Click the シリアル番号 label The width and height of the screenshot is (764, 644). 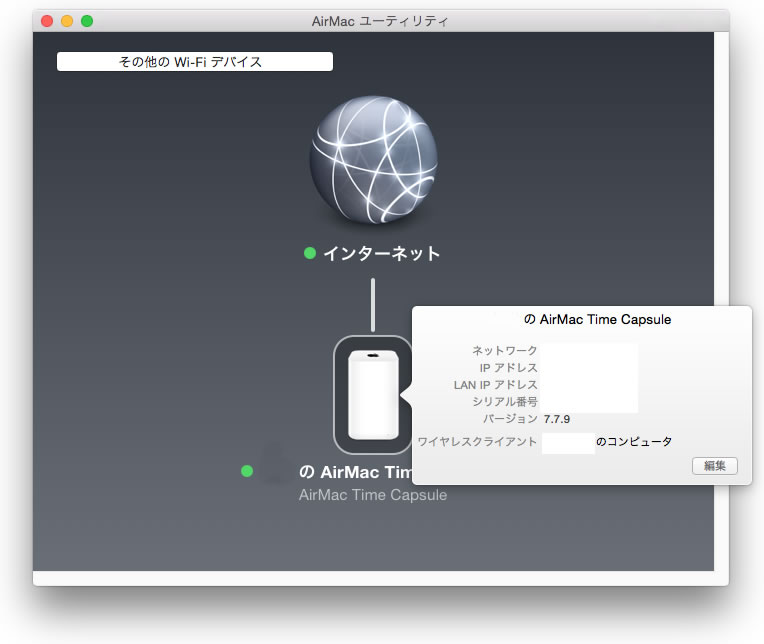tap(505, 401)
